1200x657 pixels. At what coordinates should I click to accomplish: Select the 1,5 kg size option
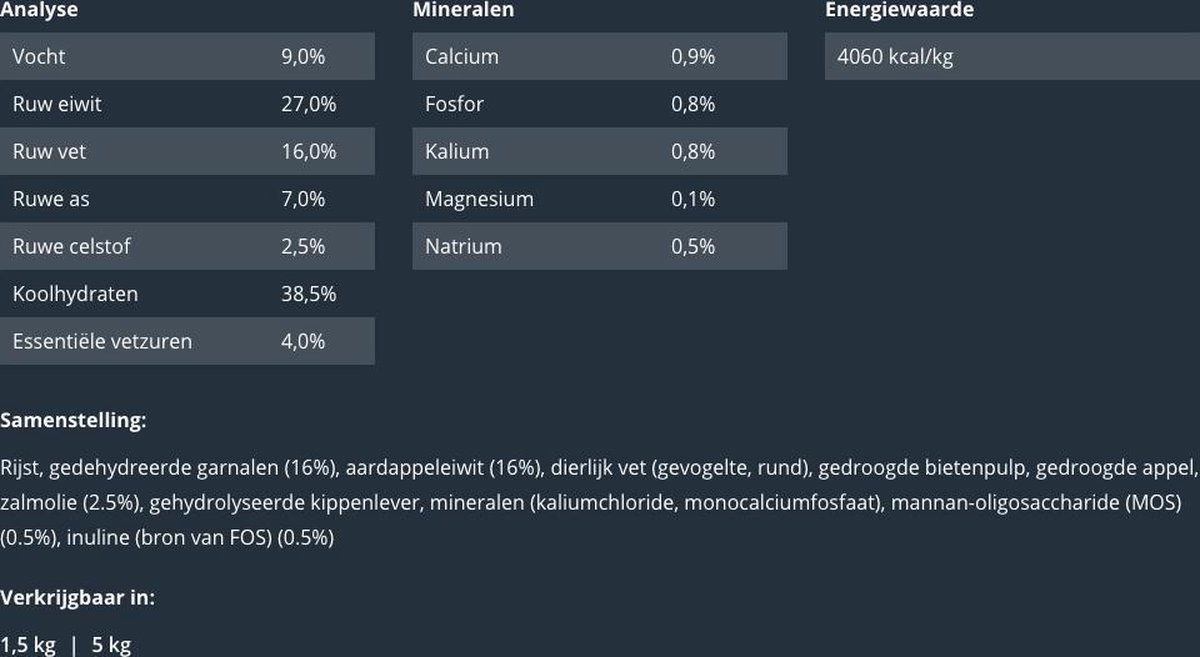pos(28,645)
